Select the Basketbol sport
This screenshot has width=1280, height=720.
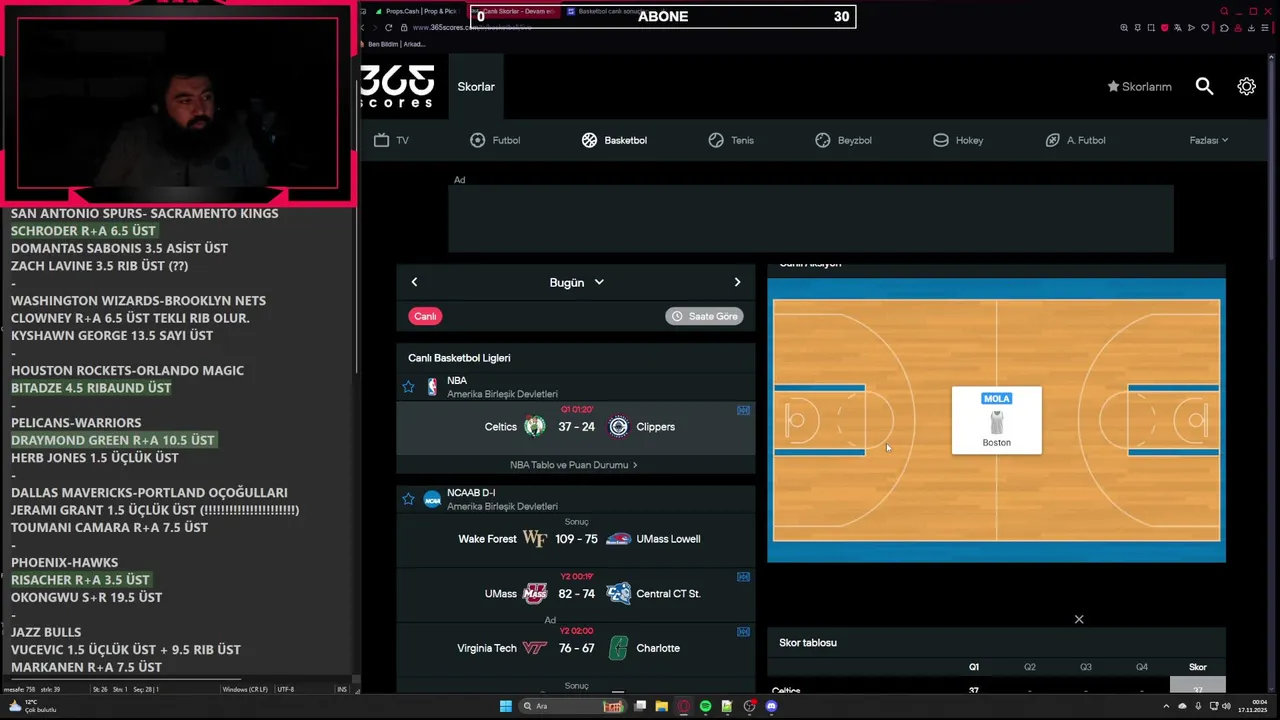(614, 140)
